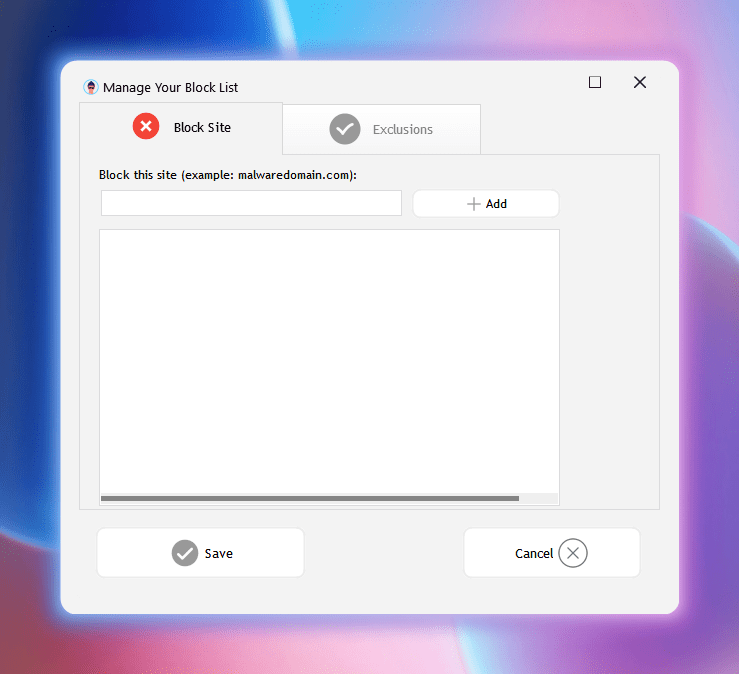Save the block list changes

tap(200, 553)
